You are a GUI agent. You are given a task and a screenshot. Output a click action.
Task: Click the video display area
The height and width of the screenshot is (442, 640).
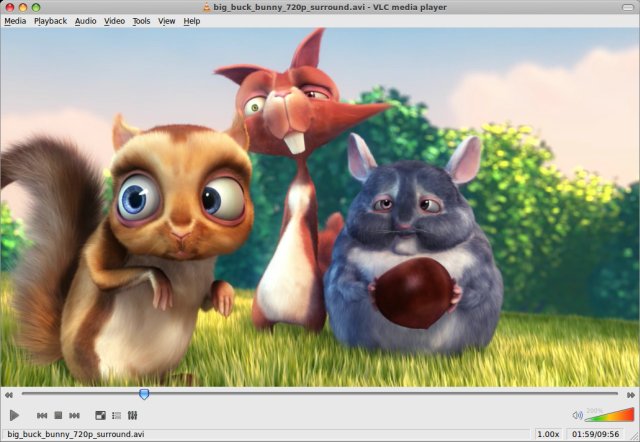[320, 207]
